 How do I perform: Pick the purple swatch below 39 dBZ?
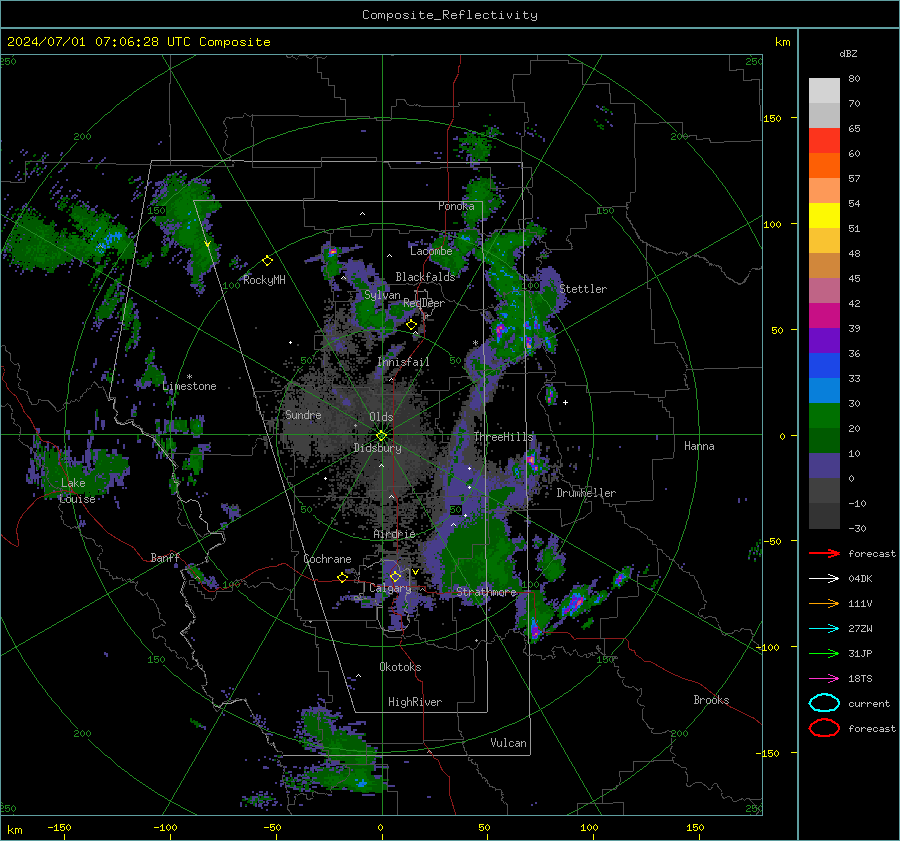pyautogui.click(x=824, y=340)
